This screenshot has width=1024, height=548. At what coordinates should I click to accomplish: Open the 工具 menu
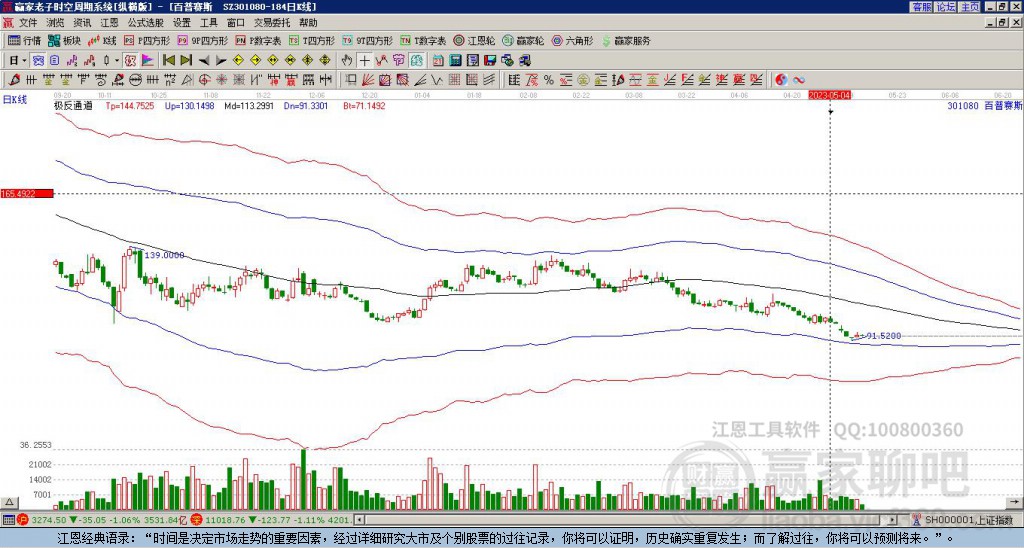[208, 23]
